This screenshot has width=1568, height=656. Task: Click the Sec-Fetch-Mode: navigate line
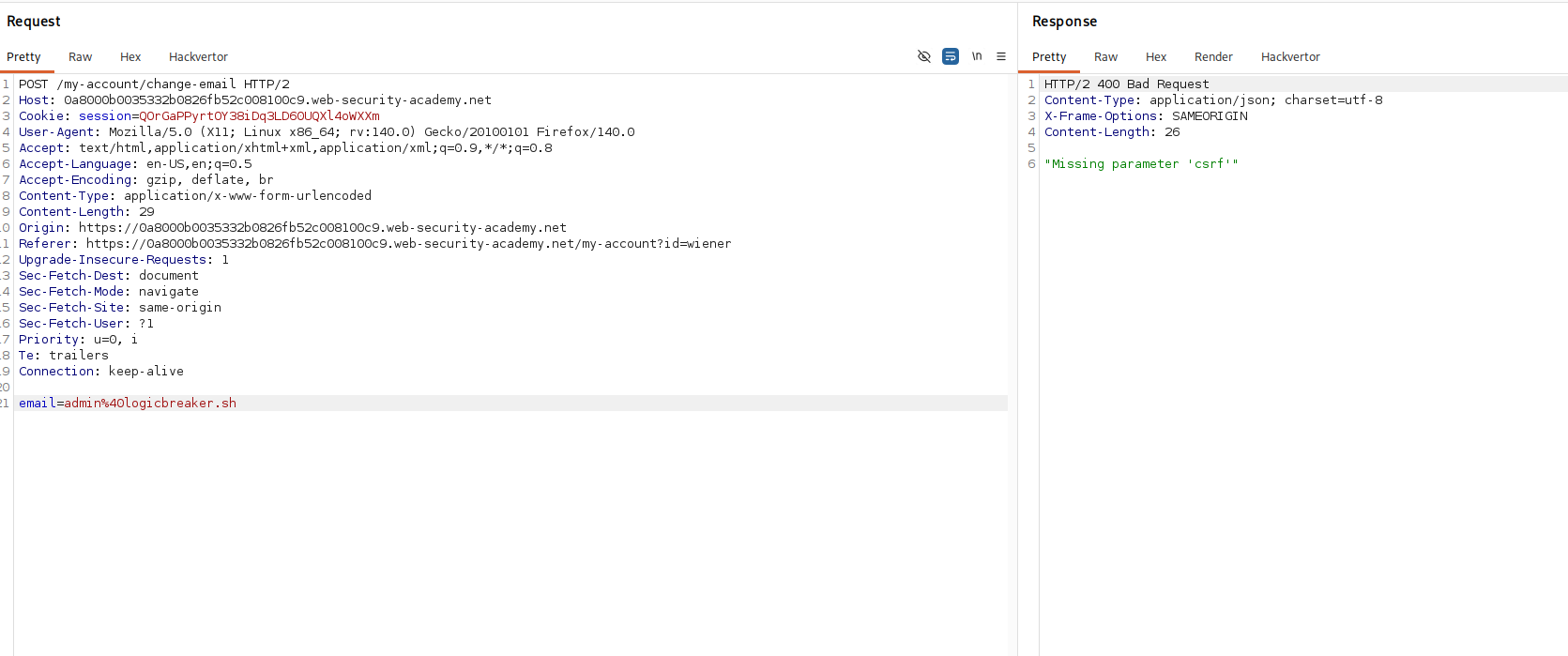[109, 292]
